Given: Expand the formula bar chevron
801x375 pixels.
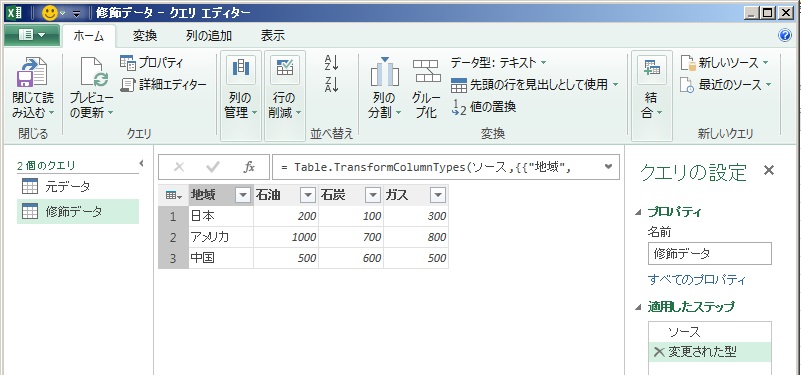Looking at the screenshot, I should coord(608,167).
